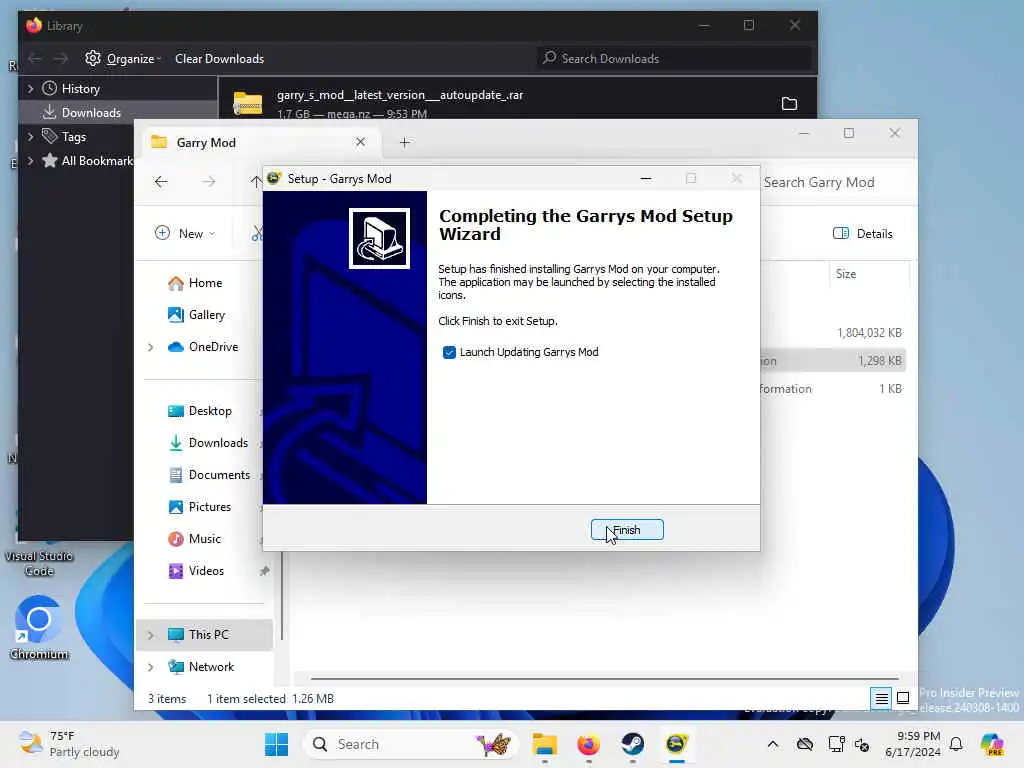Switch to large thumbnails view icon

tap(903, 698)
